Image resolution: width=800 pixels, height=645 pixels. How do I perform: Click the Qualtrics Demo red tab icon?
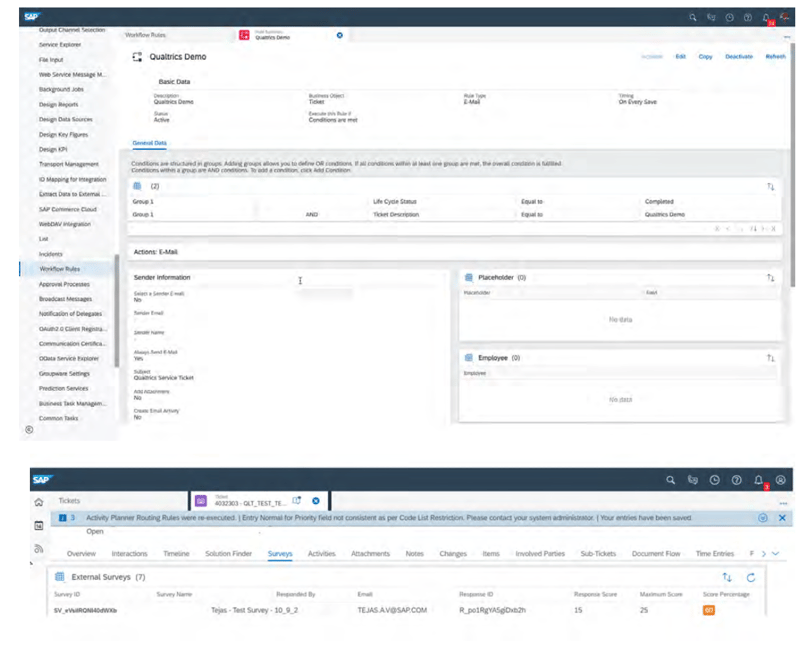point(244,35)
